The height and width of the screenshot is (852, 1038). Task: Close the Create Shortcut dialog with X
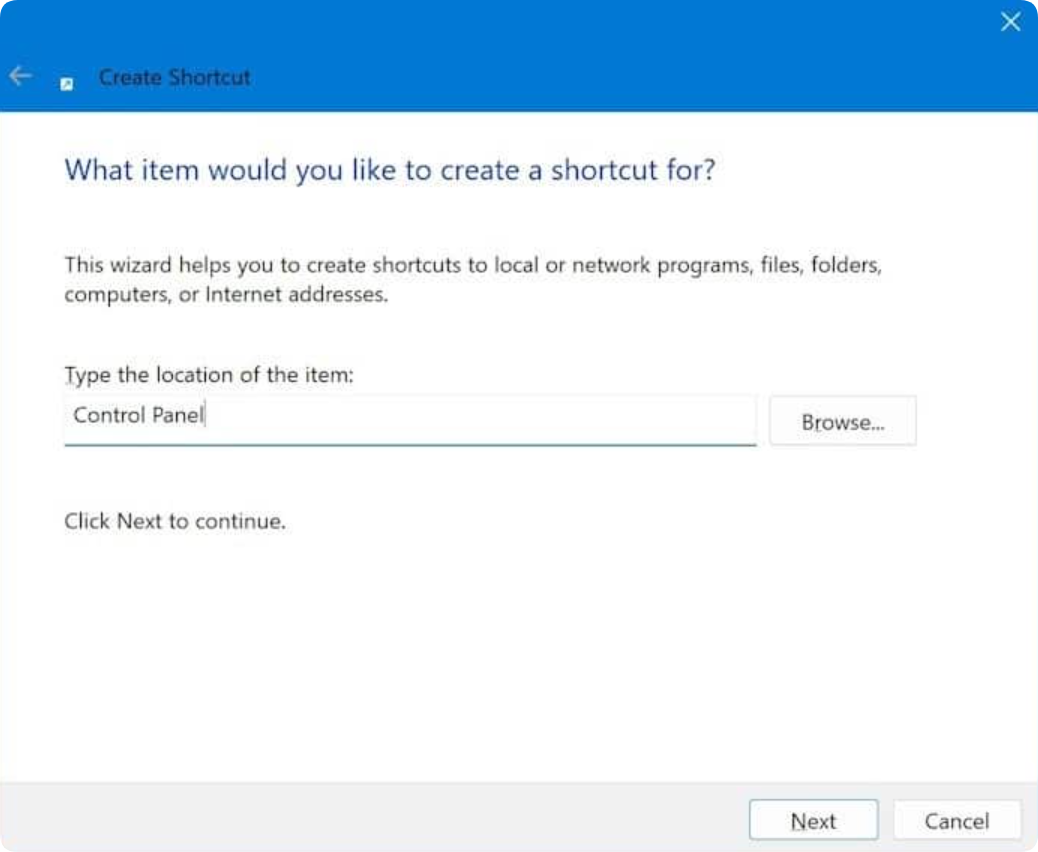coord(1010,23)
